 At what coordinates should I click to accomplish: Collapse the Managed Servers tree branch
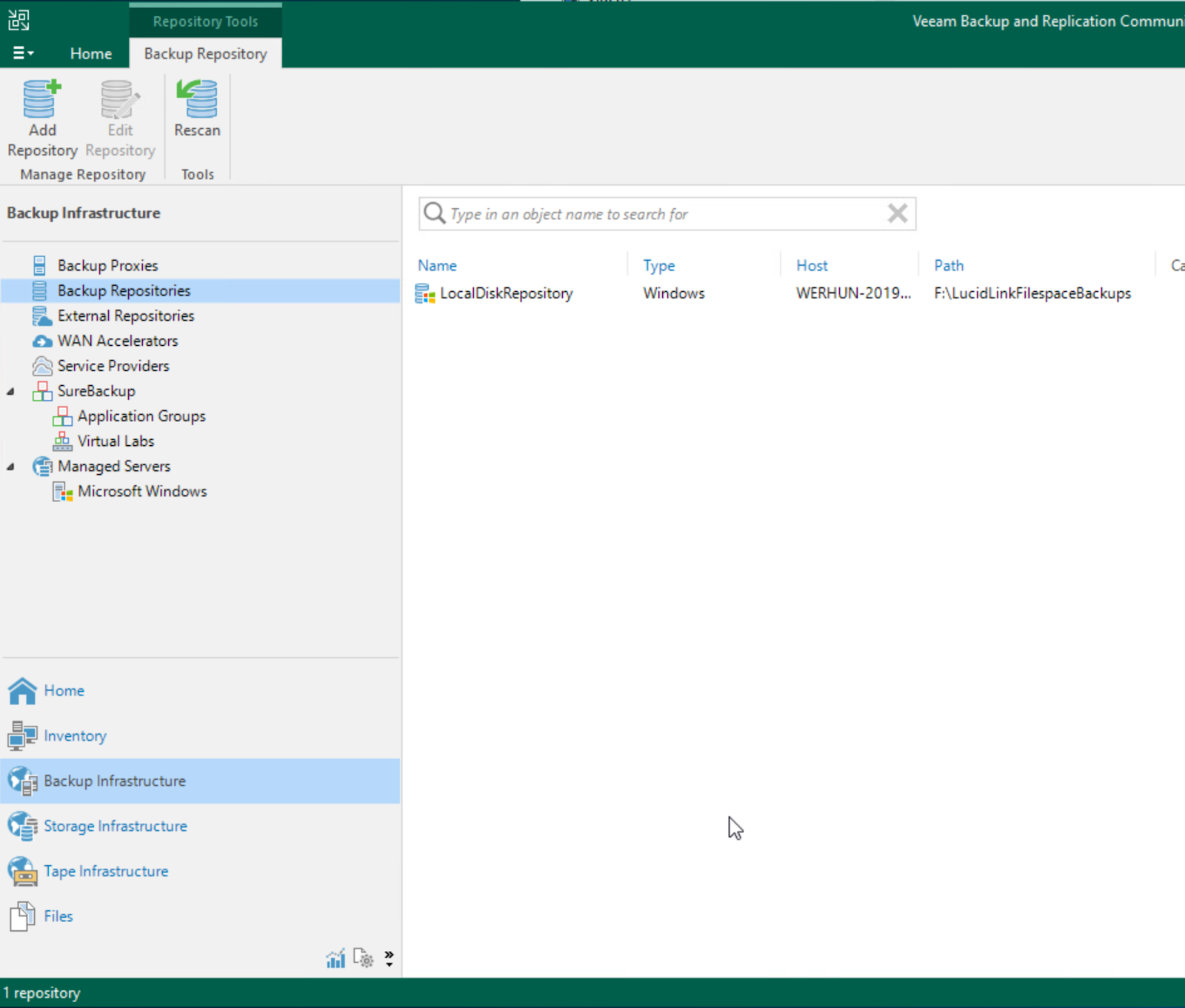(10, 467)
